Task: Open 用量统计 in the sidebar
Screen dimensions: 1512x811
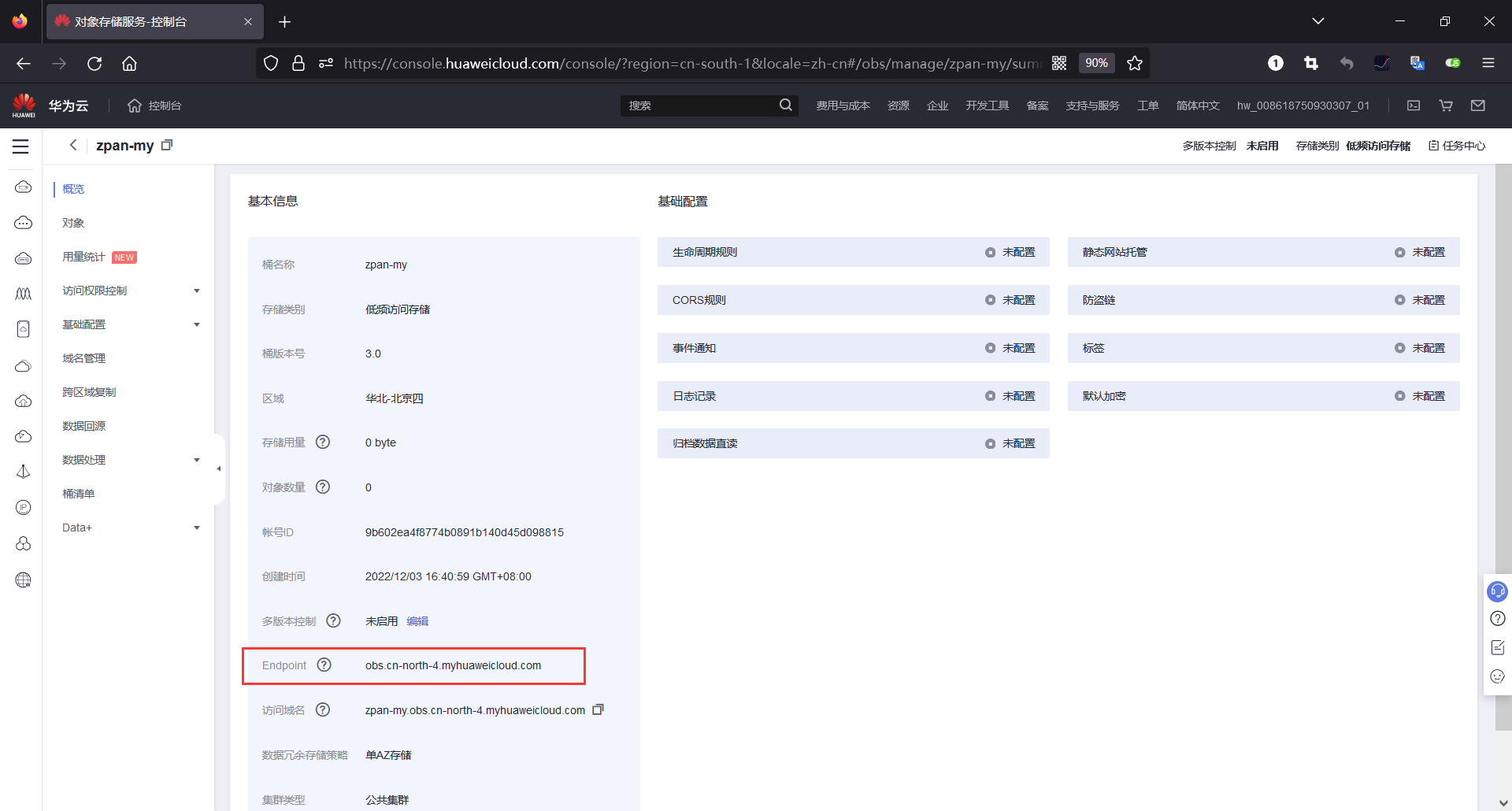Action: 83,257
